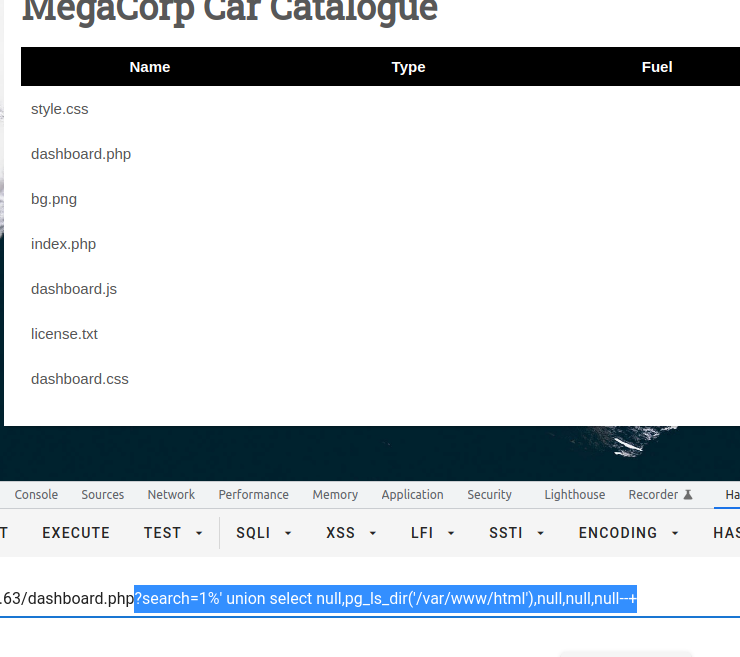Expand the ENCODING dropdown
Viewport: 740px width, 657px height.
628,533
